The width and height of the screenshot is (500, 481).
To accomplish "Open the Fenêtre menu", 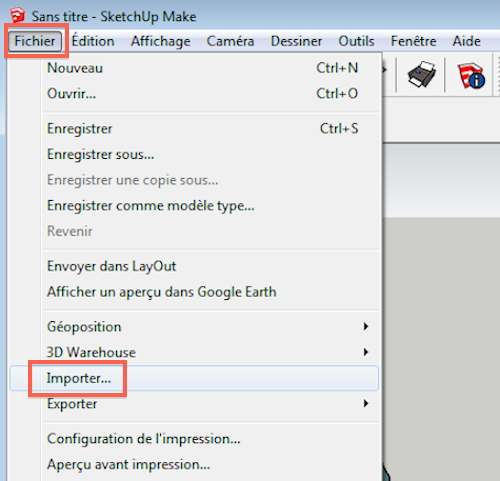I will click(413, 41).
